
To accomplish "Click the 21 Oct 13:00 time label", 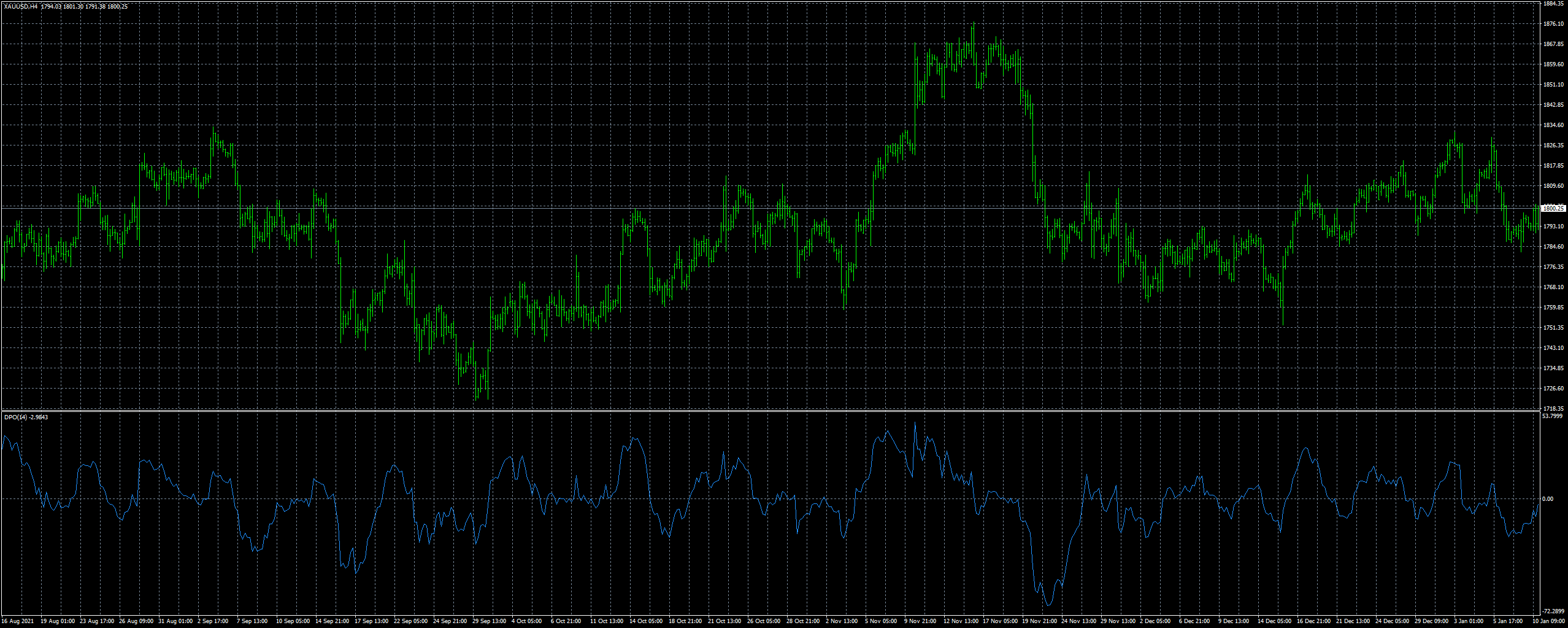I will [x=725, y=621].
